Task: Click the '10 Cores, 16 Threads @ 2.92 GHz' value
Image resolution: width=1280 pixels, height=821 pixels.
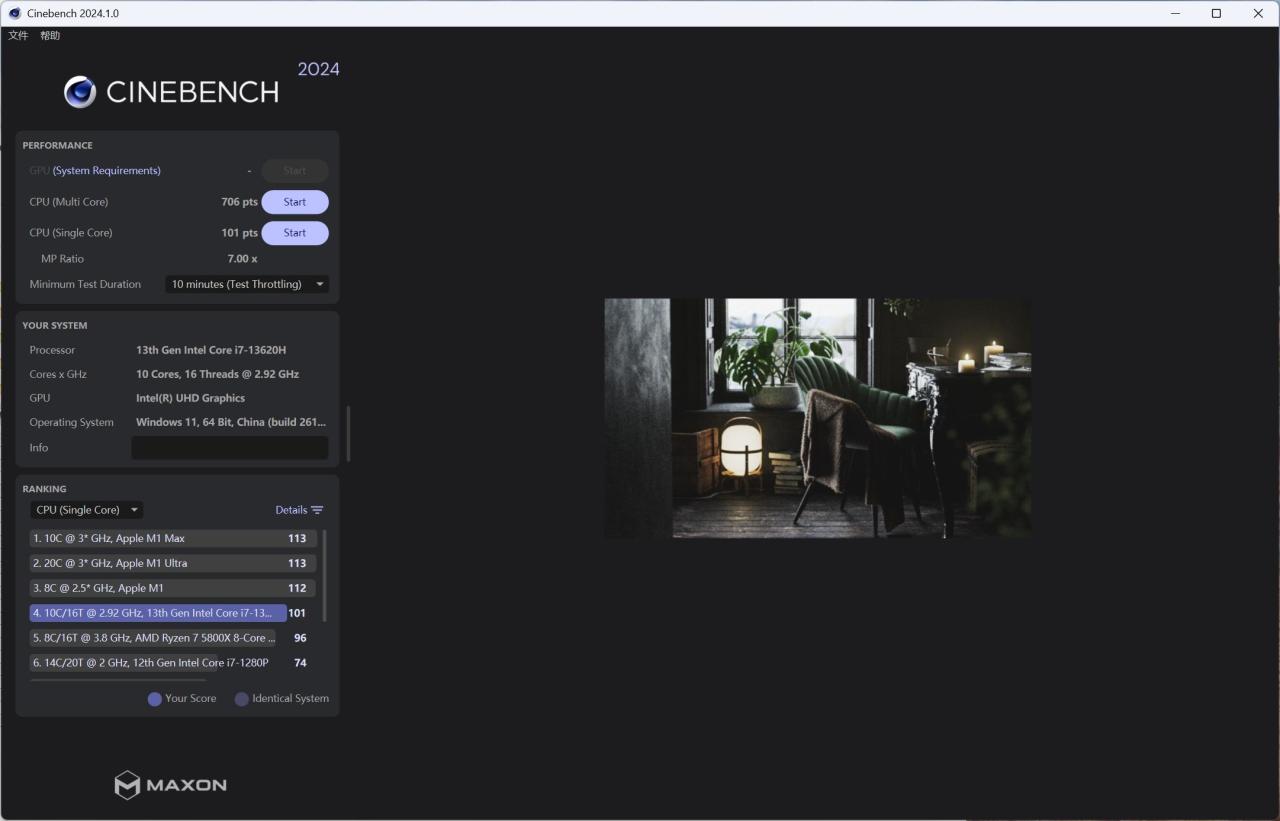Action: pyautogui.click(x=217, y=374)
